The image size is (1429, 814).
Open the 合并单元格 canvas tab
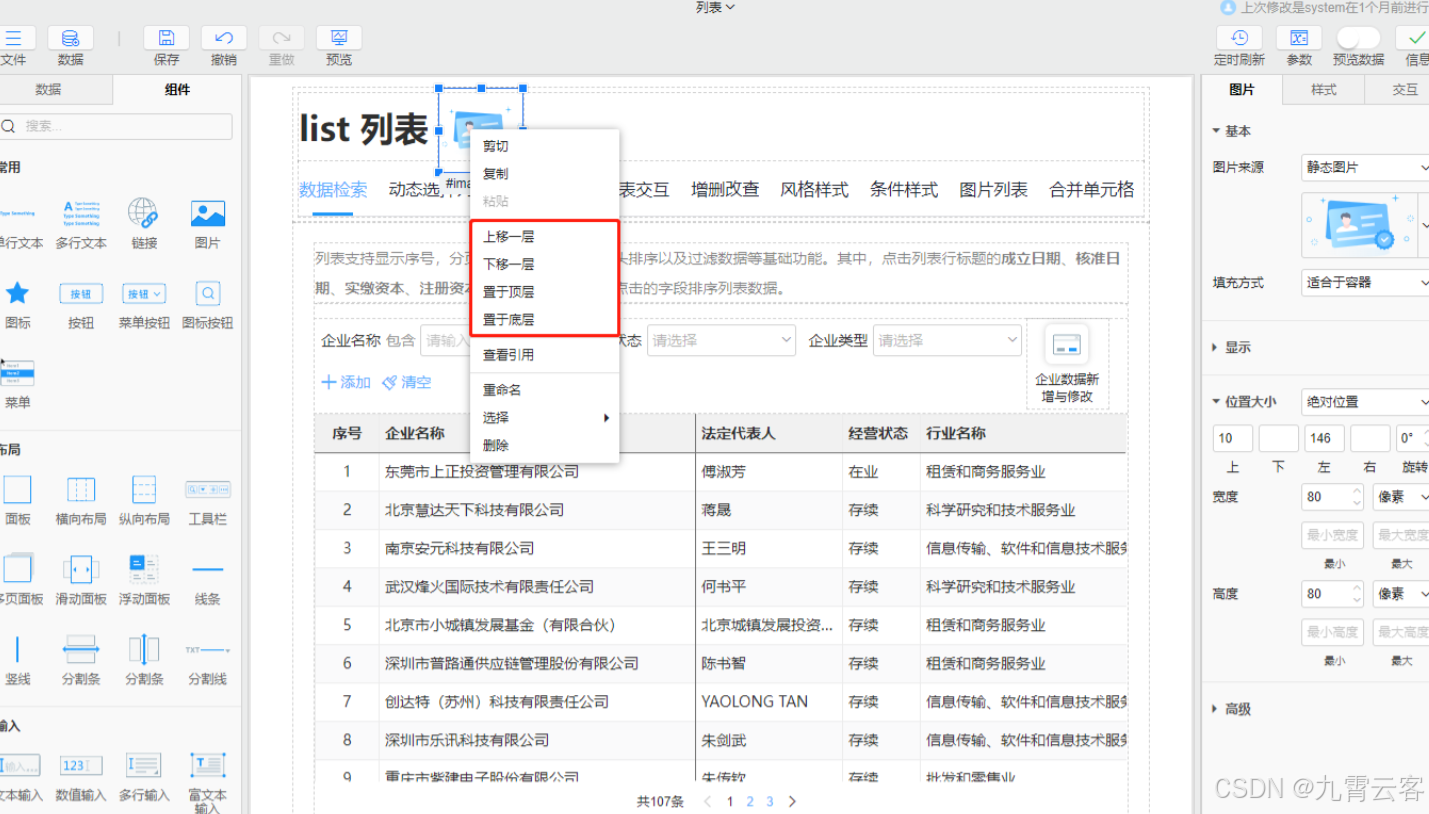pos(1092,189)
